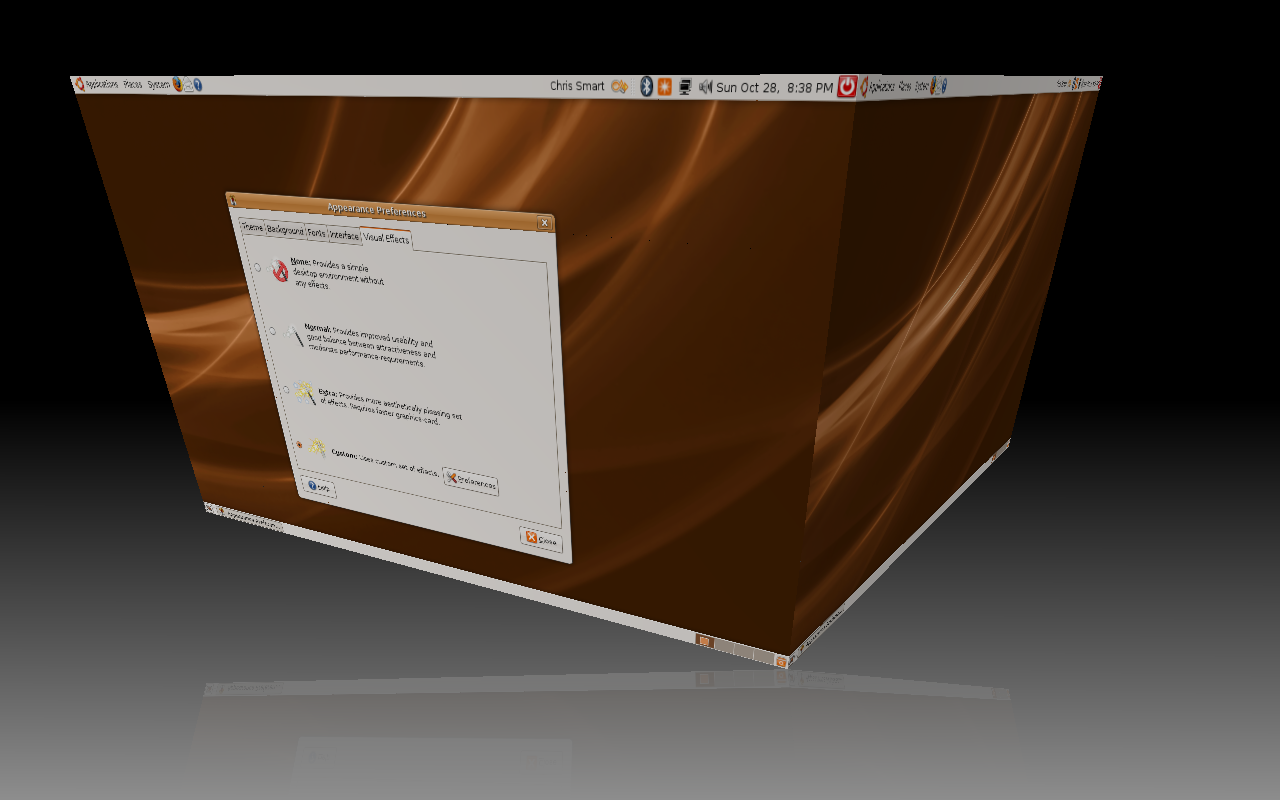Open the Trash icon on the bottom panel
The height and width of the screenshot is (800, 1280).
[x=781, y=660]
